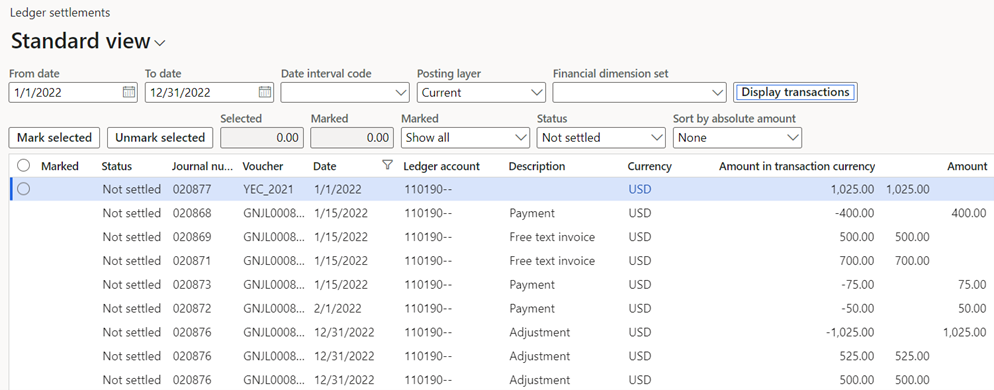Viewport: 994px width, 390px height.
Task: Select the YEC_2021 row radio button
Action: coord(23,189)
